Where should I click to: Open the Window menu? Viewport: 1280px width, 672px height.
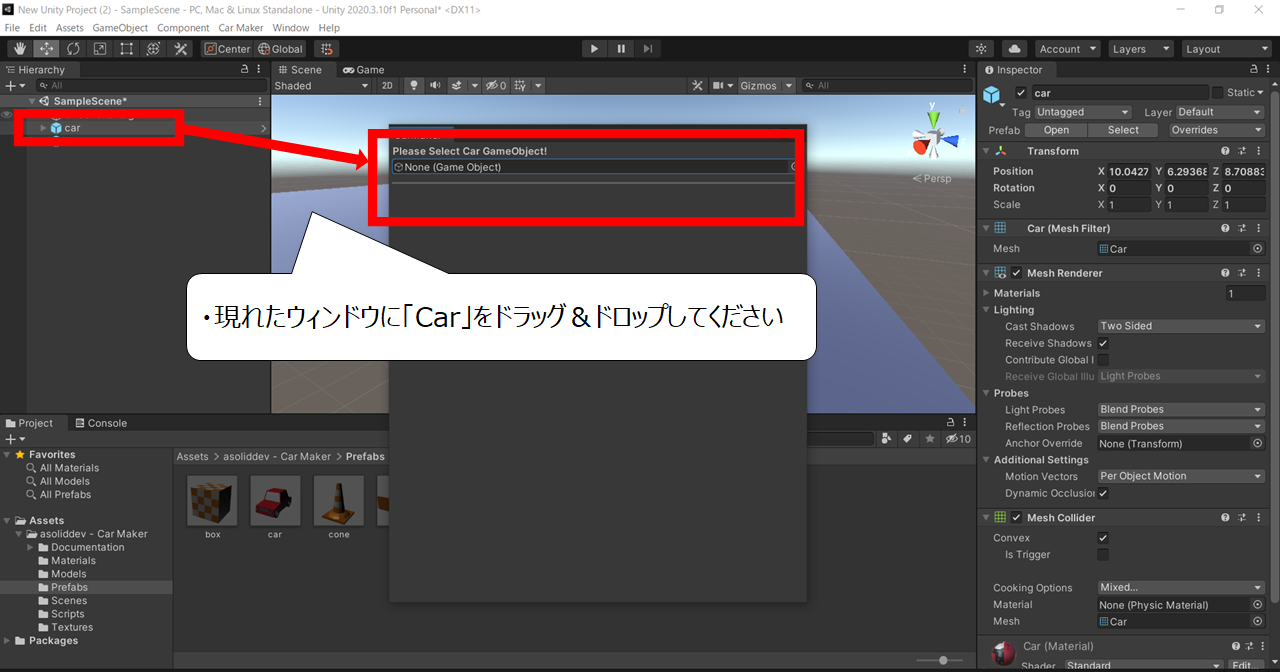pos(291,28)
